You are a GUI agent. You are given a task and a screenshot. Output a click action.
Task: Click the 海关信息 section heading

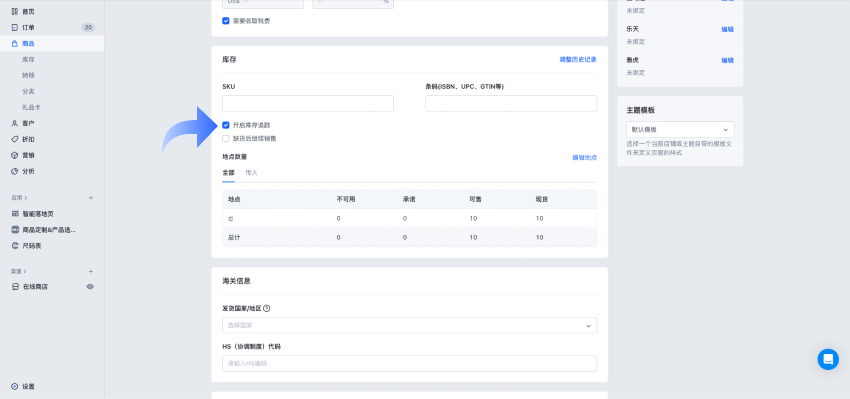click(236, 281)
